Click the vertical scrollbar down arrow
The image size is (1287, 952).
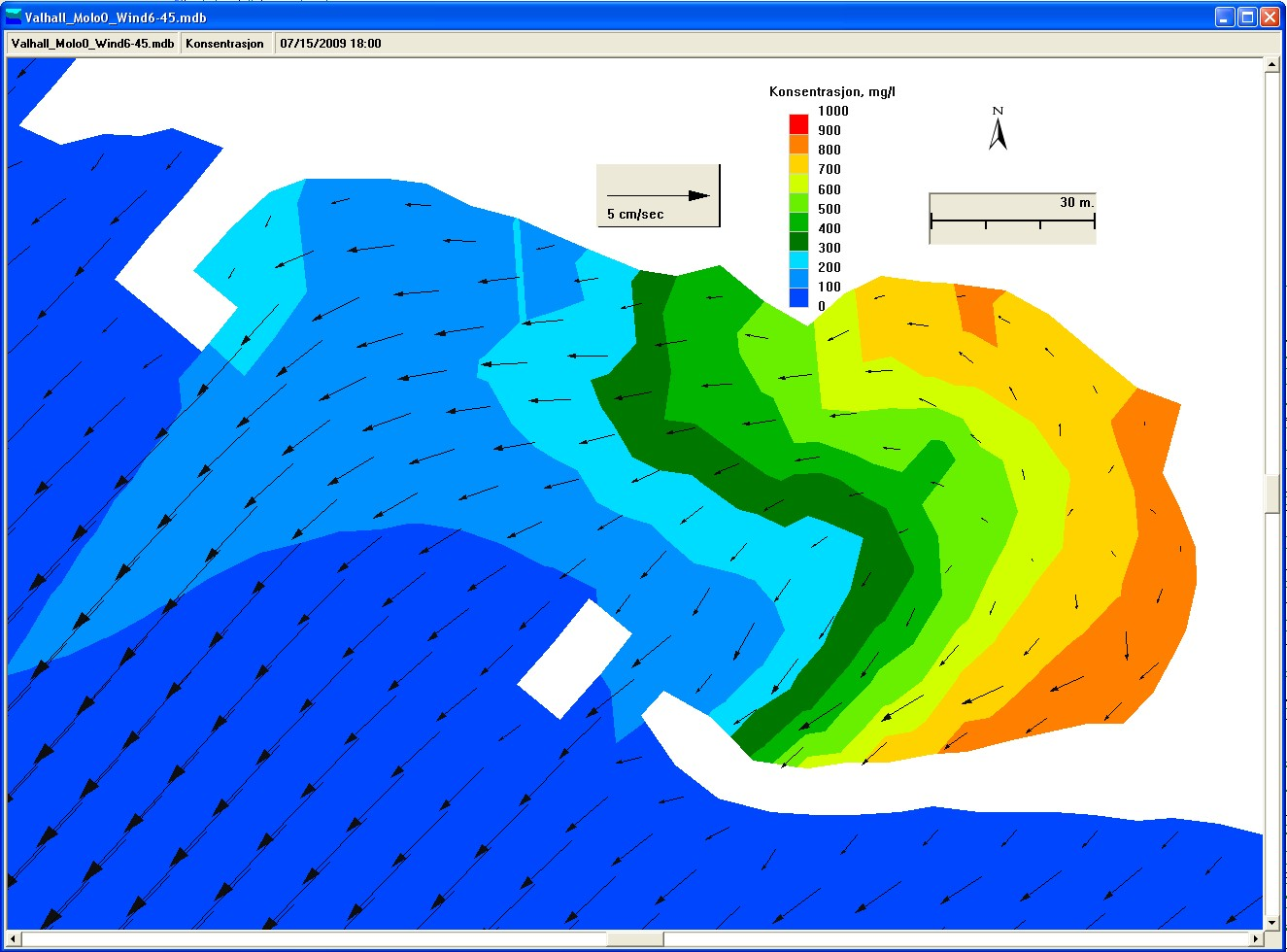pyautogui.click(x=1272, y=923)
